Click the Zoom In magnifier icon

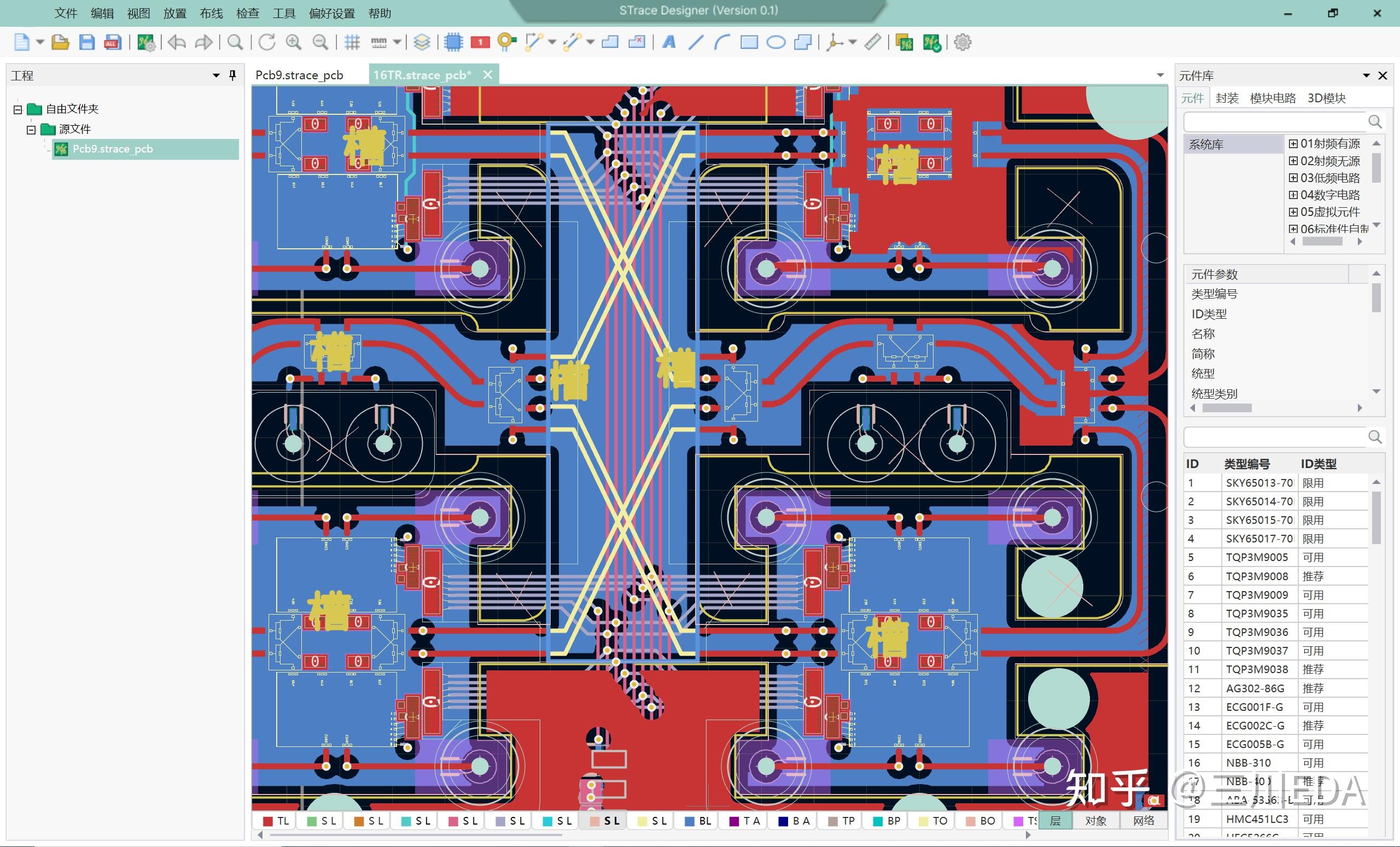[x=294, y=42]
